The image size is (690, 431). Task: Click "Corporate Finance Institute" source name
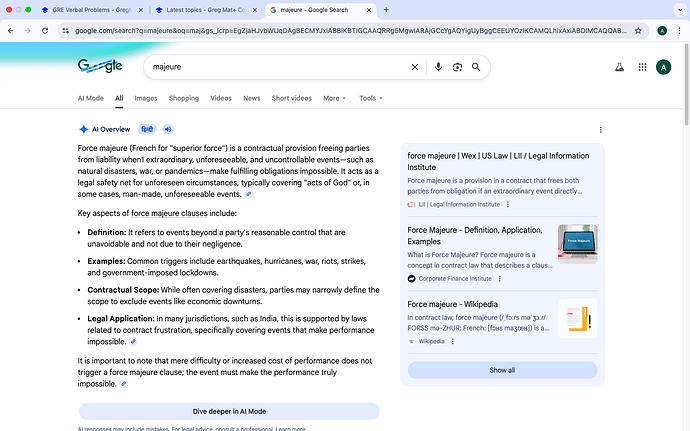coord(455,279)
